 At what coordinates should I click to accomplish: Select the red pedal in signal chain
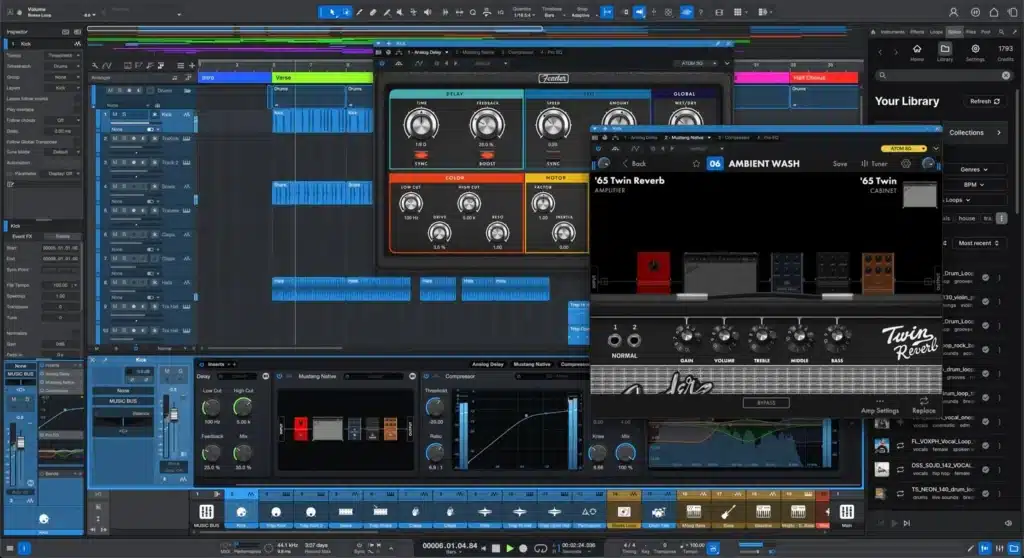click(653, 271)
